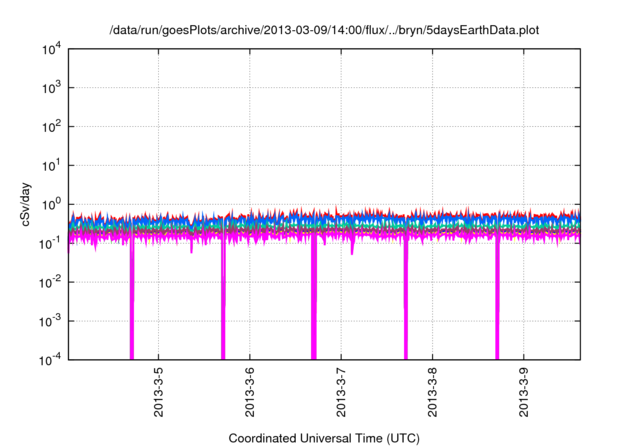This screenshot has height=448, width=640.
Task: Click the 10^-4 y-axis tick label
Action: click(50, 360)
